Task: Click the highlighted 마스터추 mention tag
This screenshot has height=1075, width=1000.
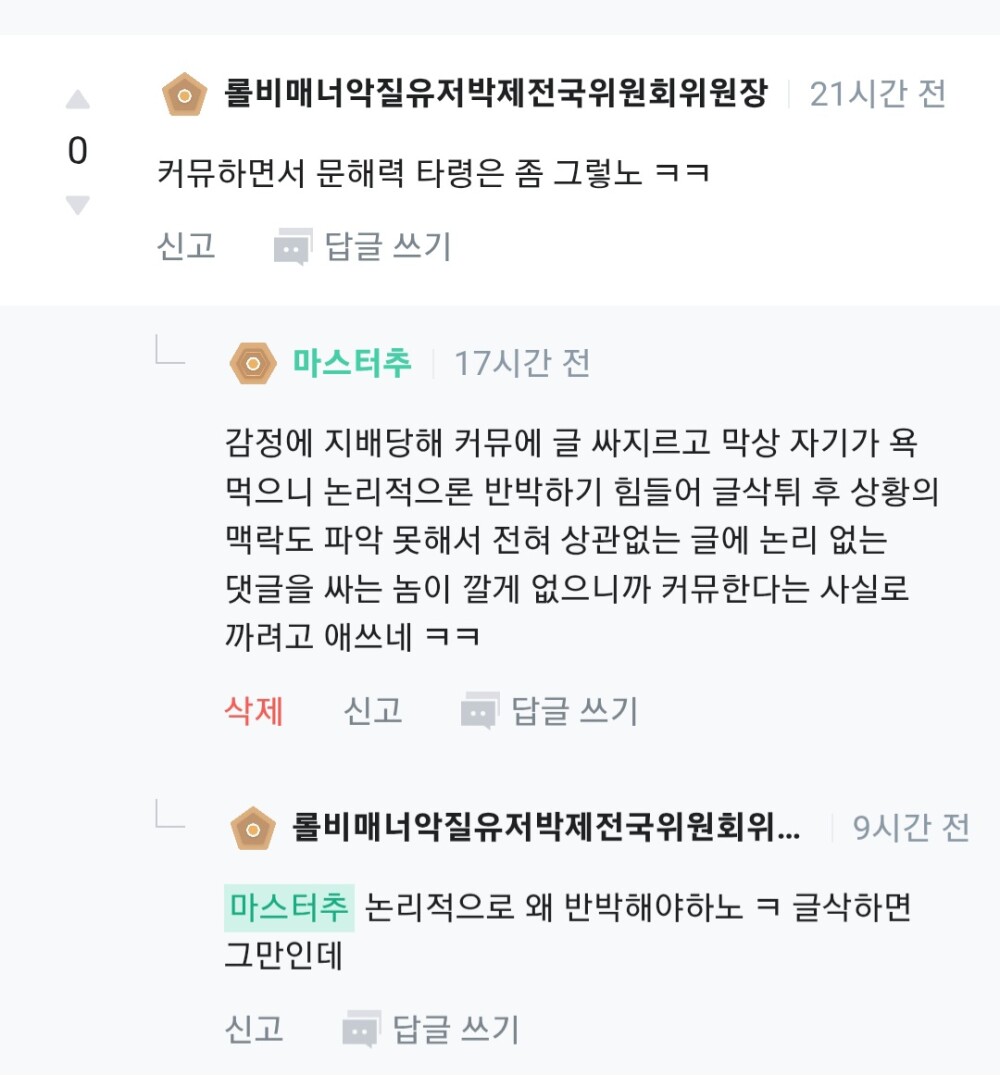Action: 289,908
